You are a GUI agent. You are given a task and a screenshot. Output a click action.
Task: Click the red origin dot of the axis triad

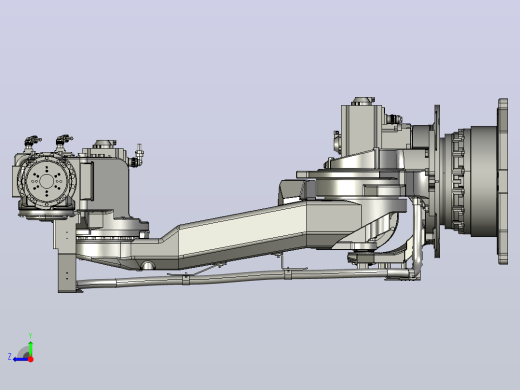click(31, 359)
